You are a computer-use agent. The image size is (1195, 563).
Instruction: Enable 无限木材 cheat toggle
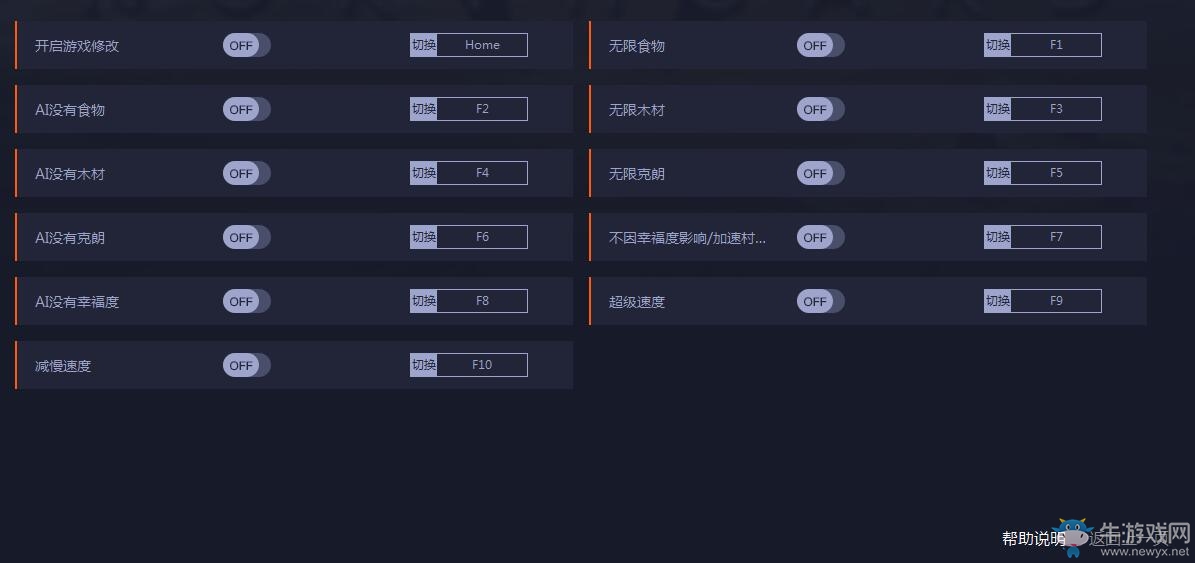820,109
